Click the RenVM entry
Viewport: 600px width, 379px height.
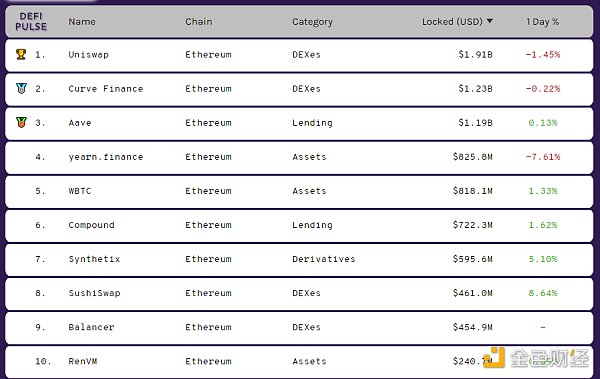[x=83, y=361]
